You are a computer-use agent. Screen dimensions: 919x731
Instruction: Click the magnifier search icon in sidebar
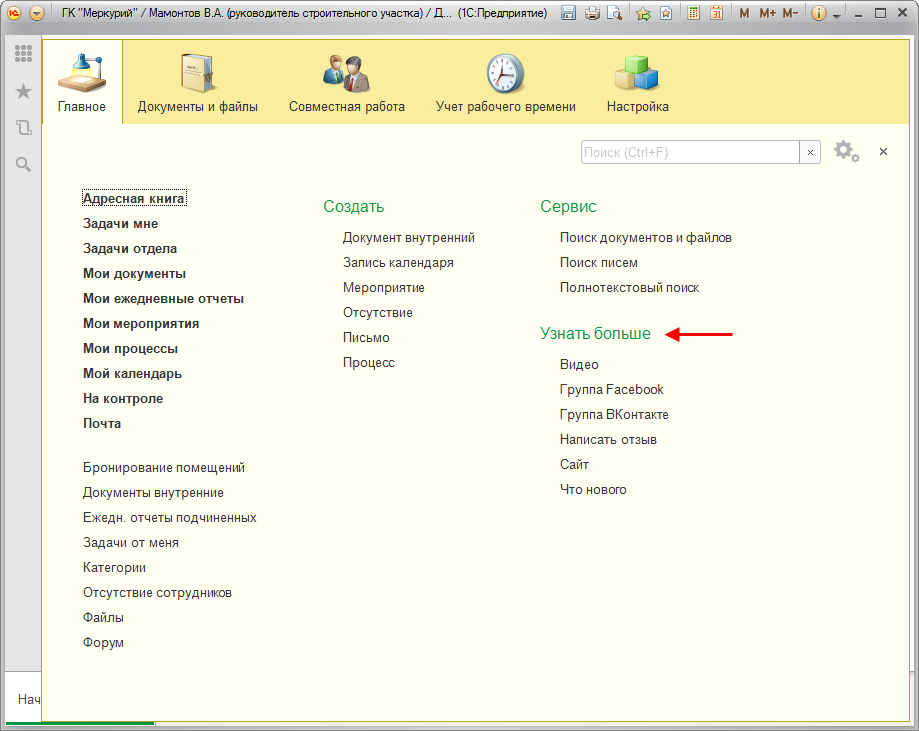(x=23, y=165)
